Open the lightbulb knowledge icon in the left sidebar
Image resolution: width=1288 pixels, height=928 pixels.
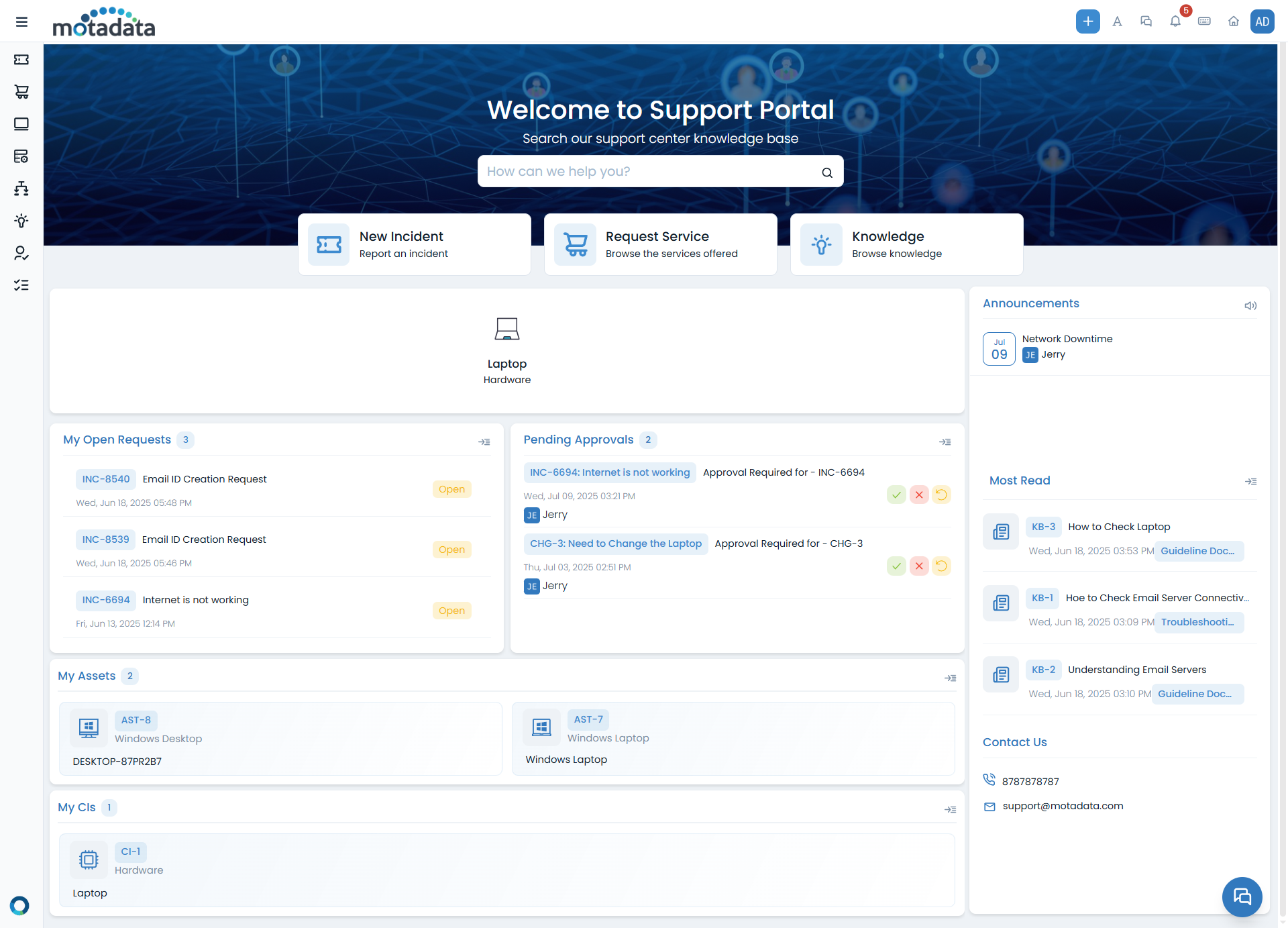(x=21, y=221)
